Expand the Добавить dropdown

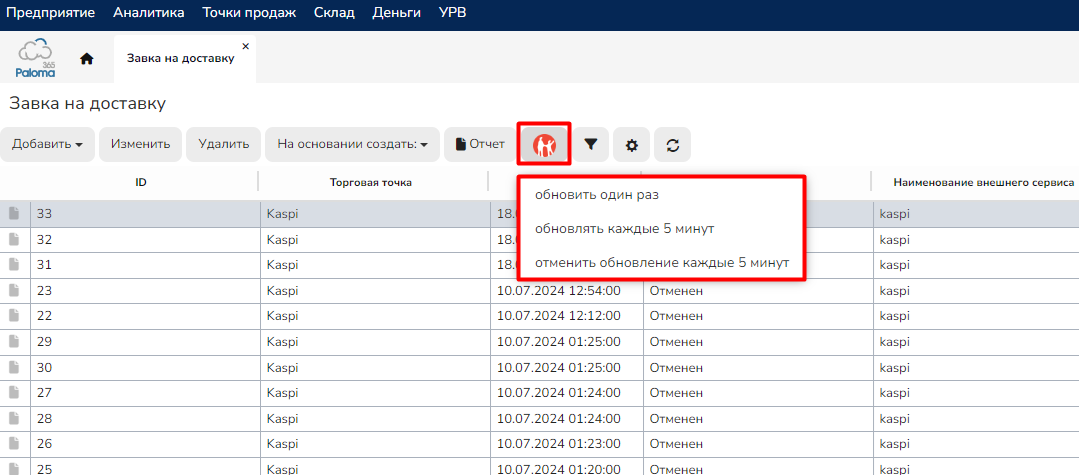coord(47,144)
